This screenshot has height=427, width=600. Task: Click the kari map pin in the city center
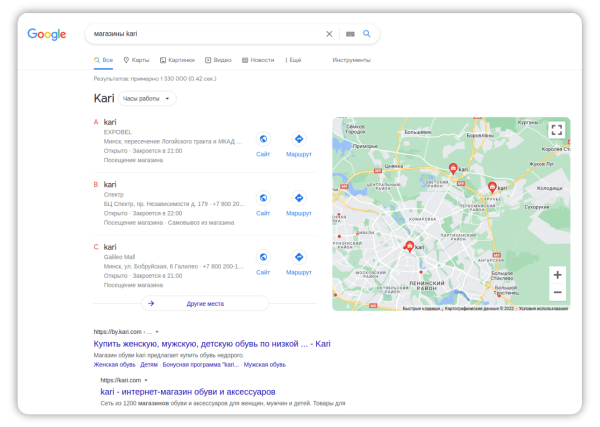410,246
